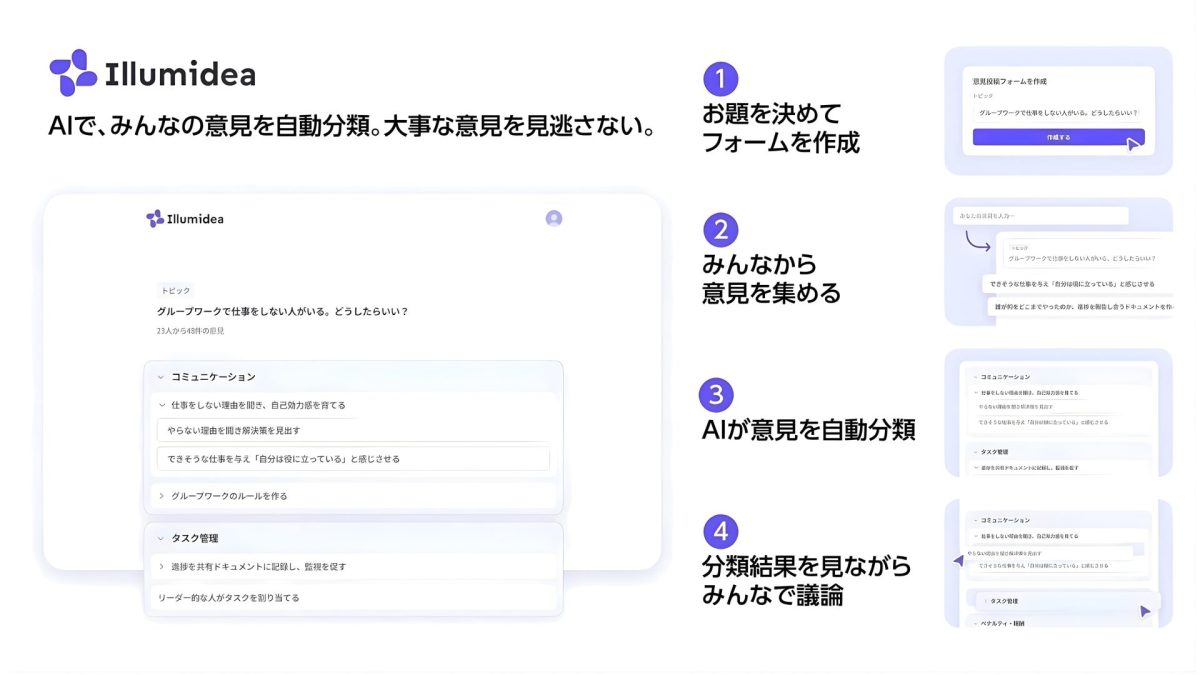Screen dimensions: 1200x675
Task: Click the opinion entry field in step 2 preview
Action: click(1040, 216)
